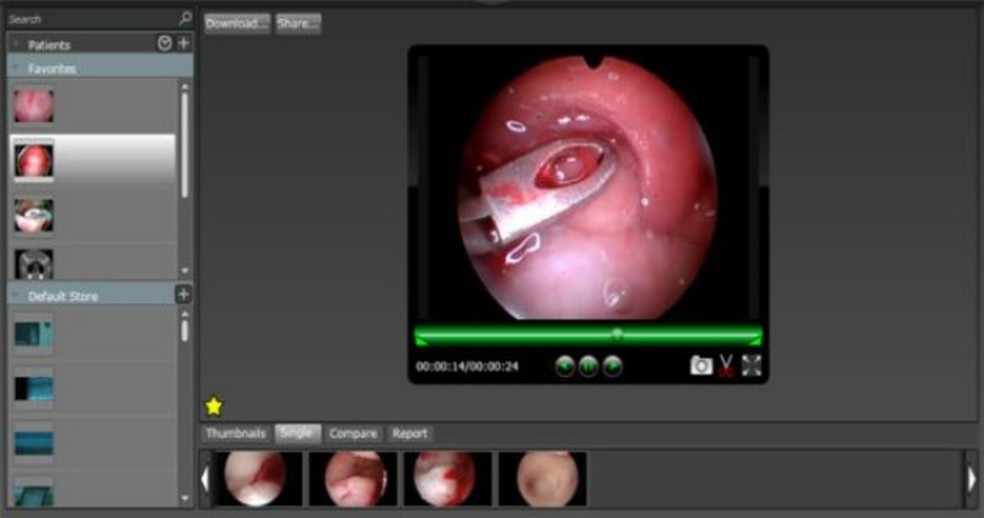Select third blue Default Store thumbnail
Viewport: 984px width, 518px height.
(34, 443)
